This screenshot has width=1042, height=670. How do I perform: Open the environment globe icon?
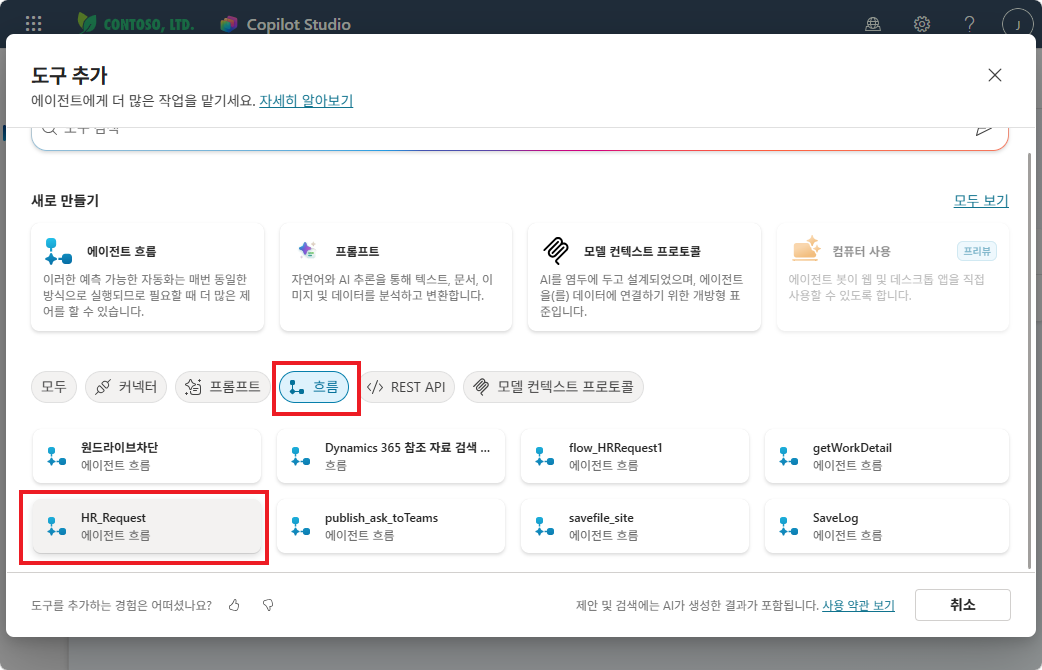pyautogui.click(x=873, y=24)
